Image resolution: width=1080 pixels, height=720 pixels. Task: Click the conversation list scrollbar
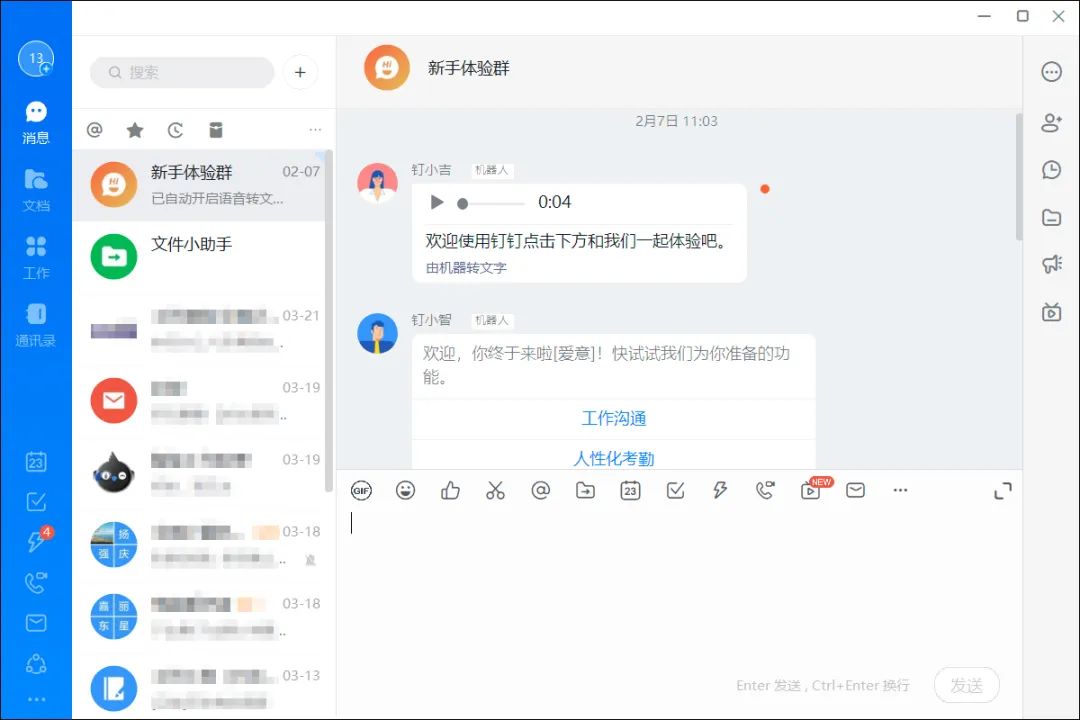(329, 320)
